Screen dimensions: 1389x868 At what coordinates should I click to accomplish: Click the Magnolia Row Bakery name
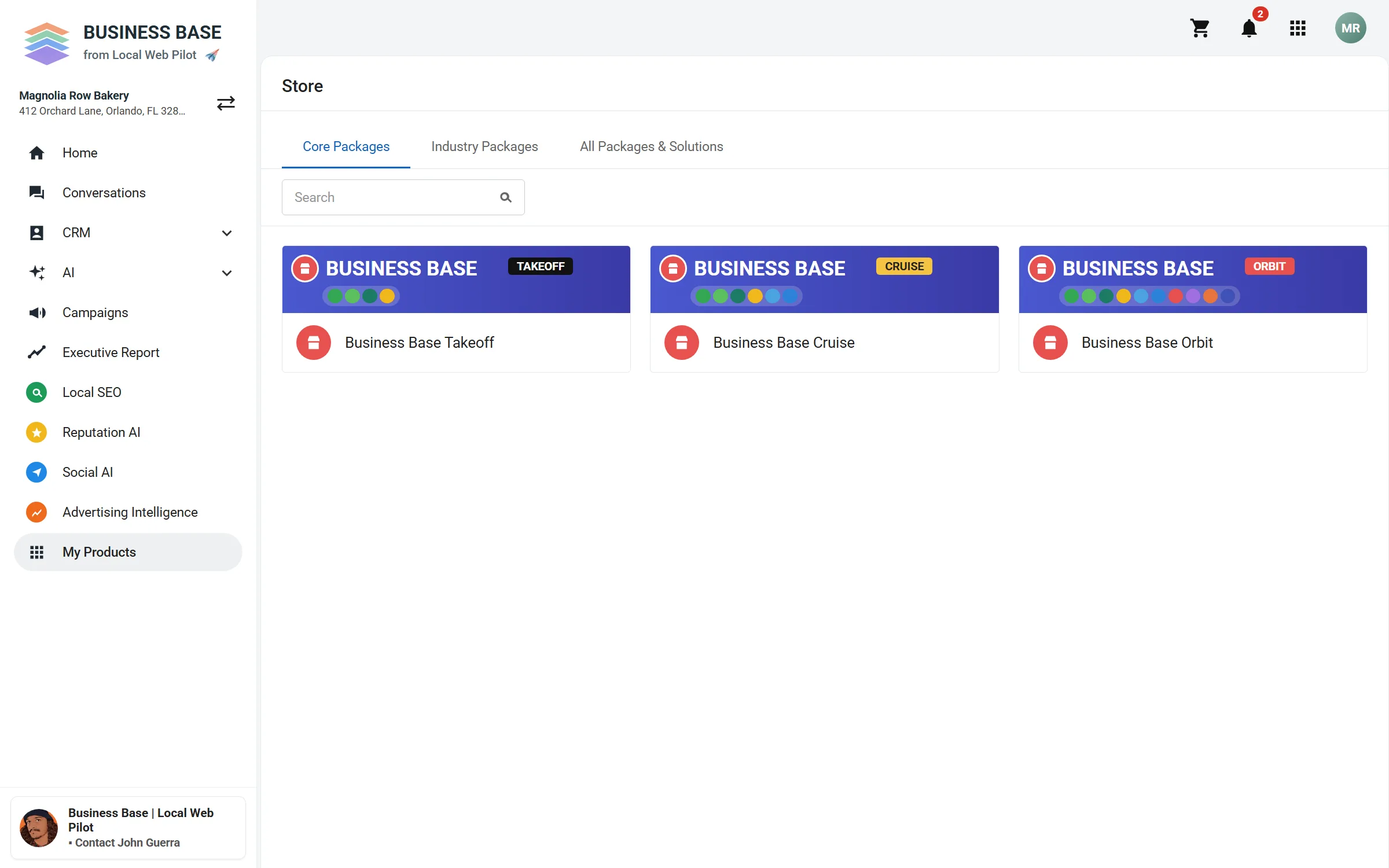point(74,95)
